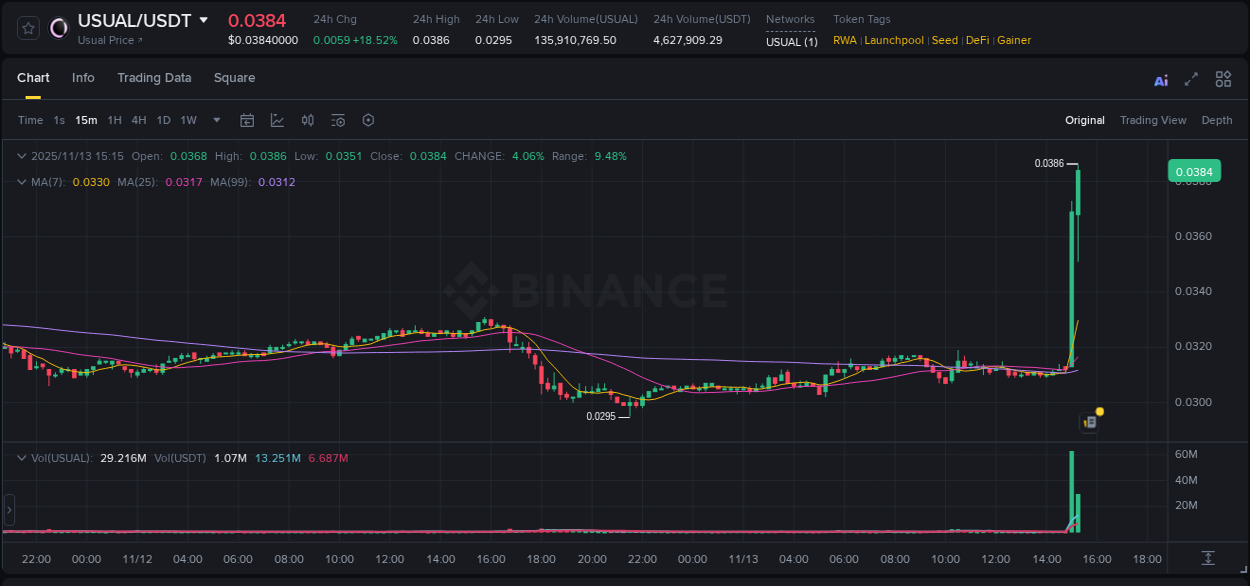Open the widgets grid icon
The image size is (1250, 586).
[x=1223, y=79]
